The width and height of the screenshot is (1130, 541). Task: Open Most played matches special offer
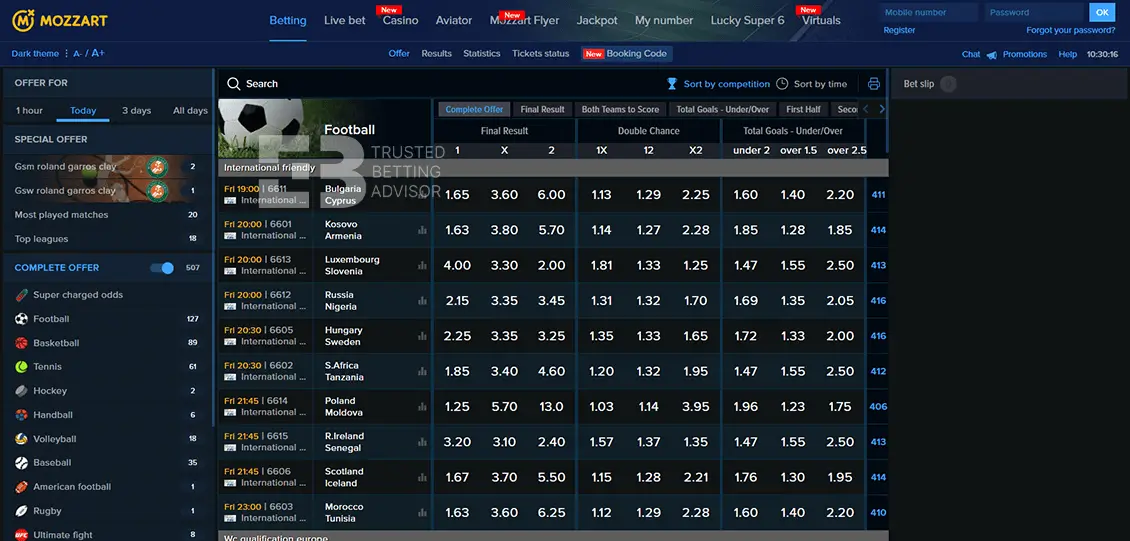(x=107, y=215)
